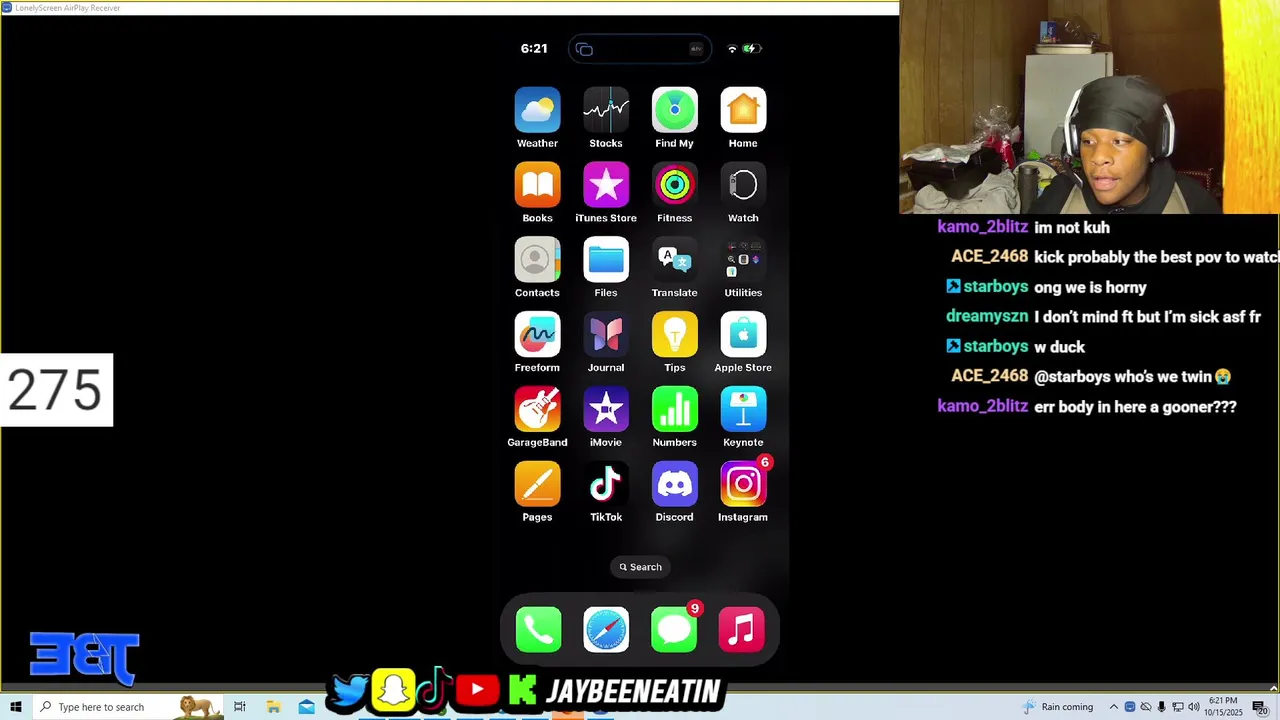Open the Windows notification center

[1260, 707]
